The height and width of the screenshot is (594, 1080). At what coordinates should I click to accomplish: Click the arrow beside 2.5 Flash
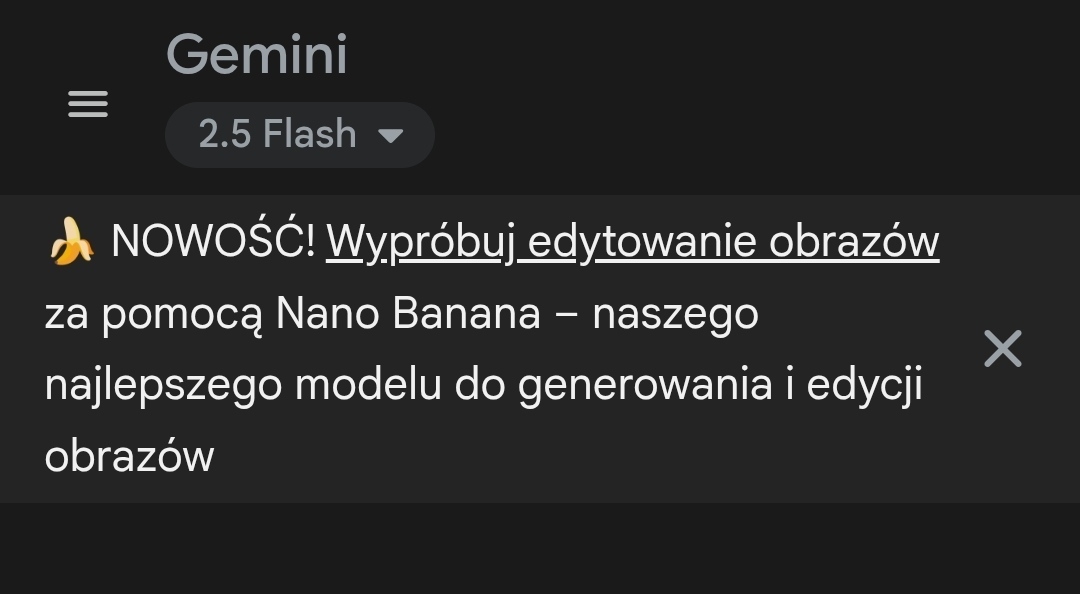tap(390, 135)
